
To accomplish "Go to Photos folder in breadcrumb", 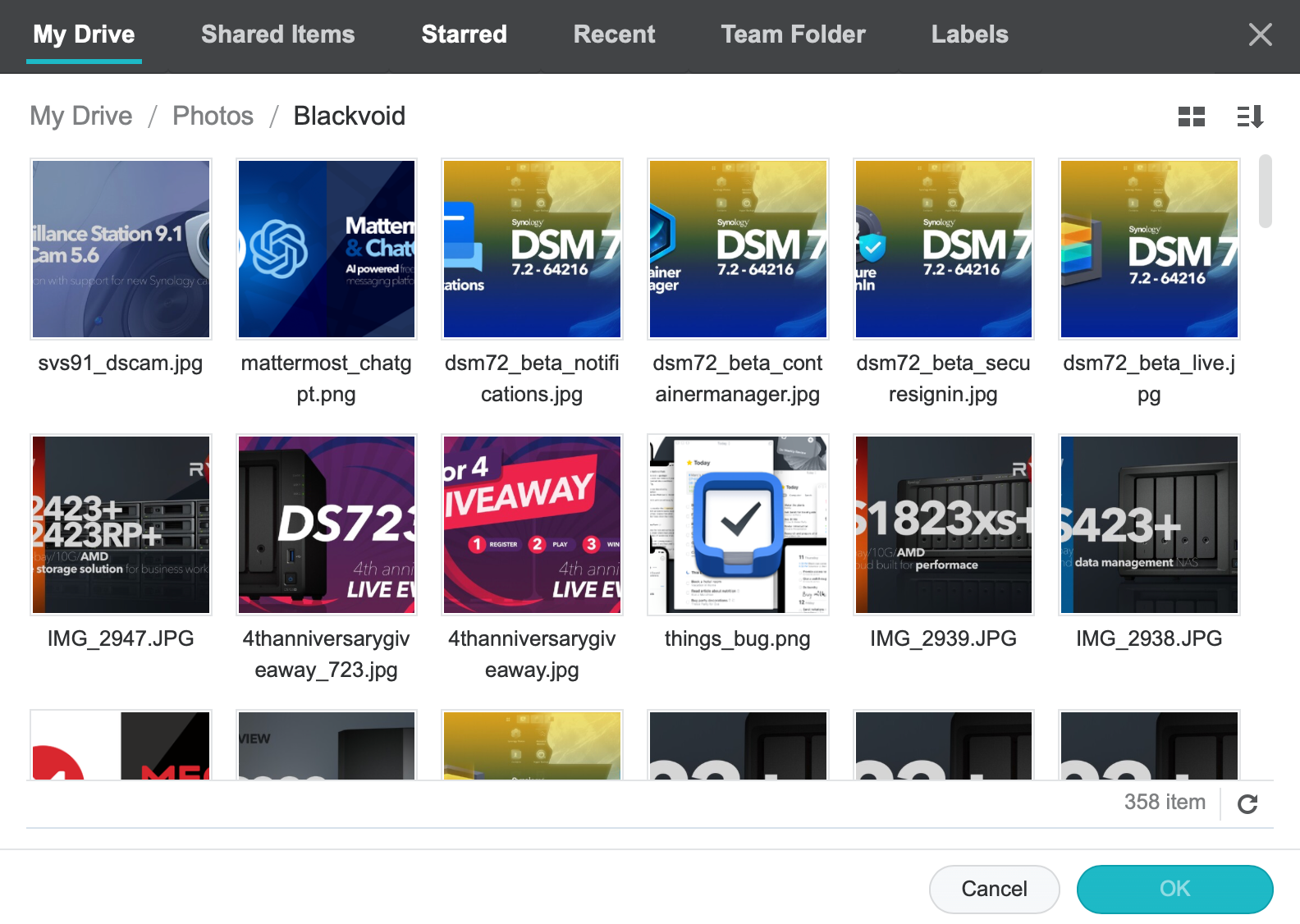I will tap(213, 116).
